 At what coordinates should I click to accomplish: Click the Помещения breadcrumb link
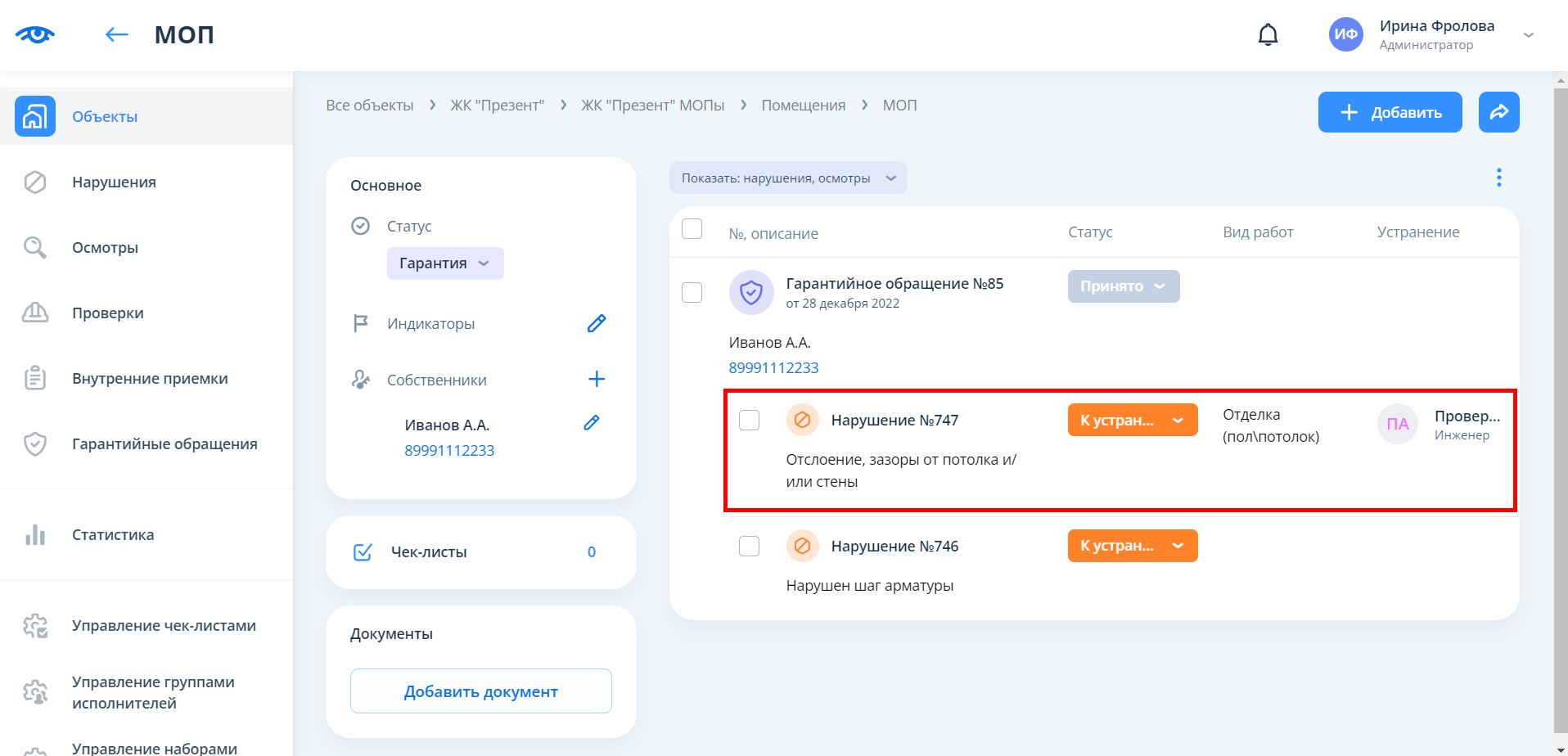pyautogui.click(x=803, y=106)
